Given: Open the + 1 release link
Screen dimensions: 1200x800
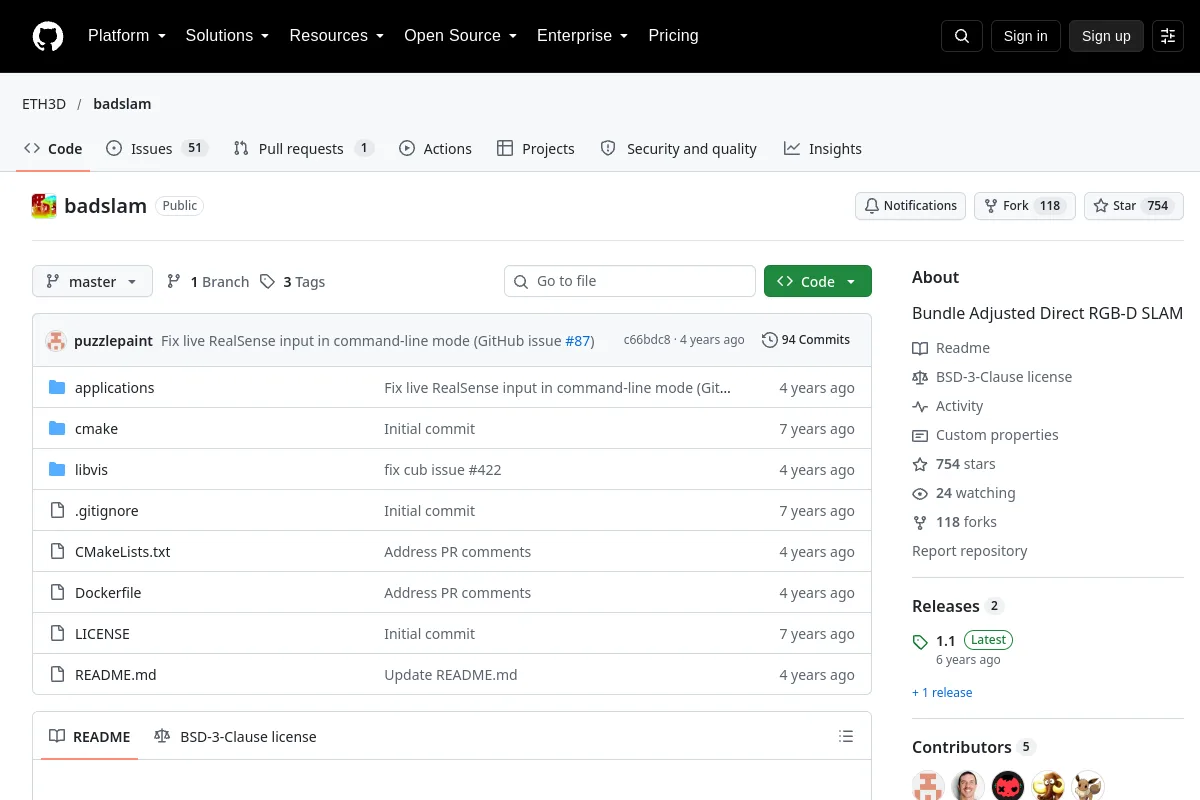Looking at the screenshot, I should point(942,692).
